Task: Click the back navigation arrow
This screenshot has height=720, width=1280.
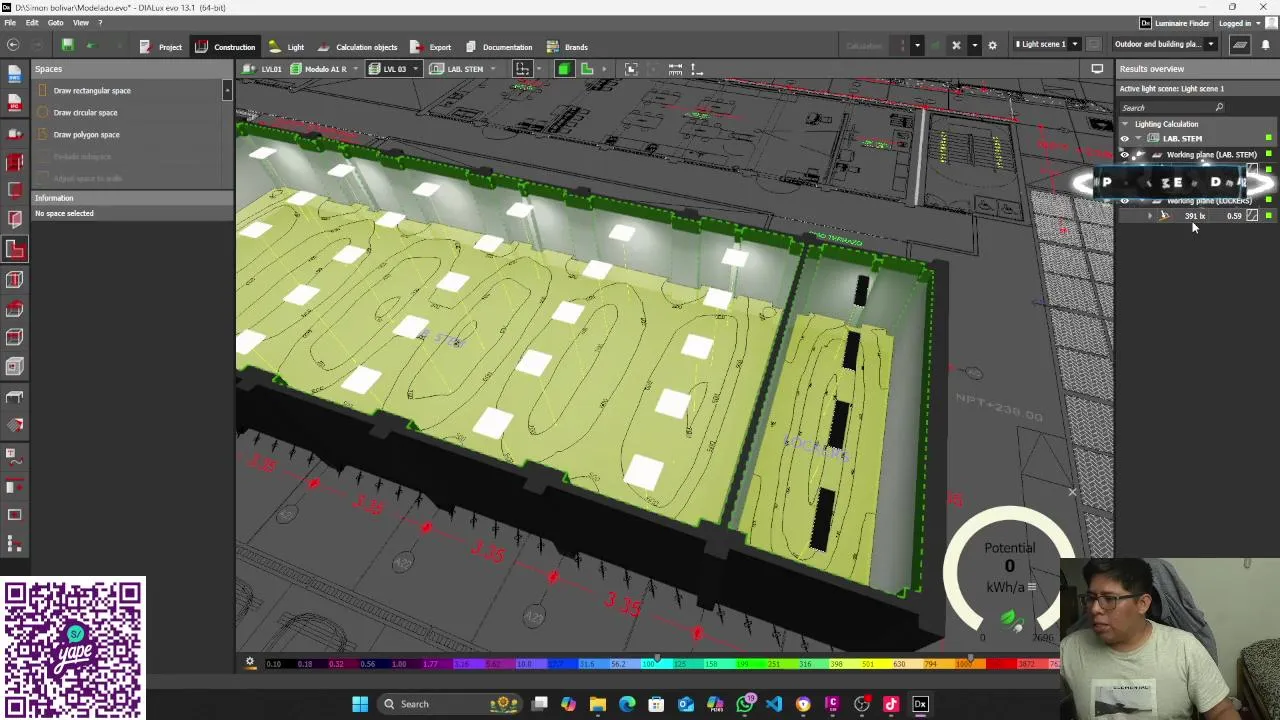Action: coord(13,45)
